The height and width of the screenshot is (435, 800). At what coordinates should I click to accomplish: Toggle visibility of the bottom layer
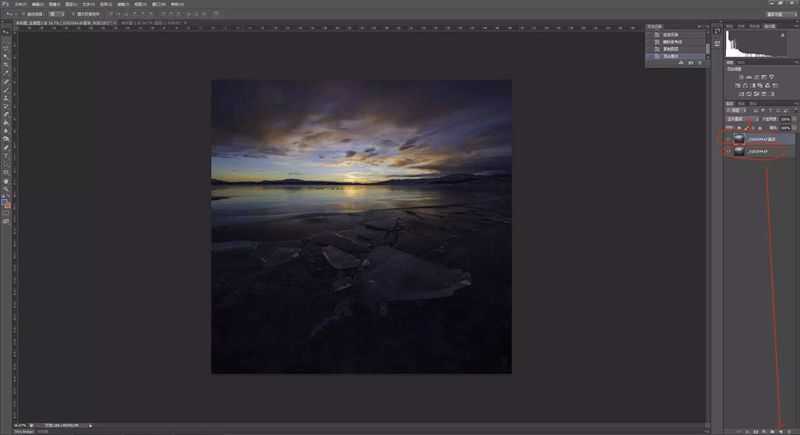click(728, 151)
